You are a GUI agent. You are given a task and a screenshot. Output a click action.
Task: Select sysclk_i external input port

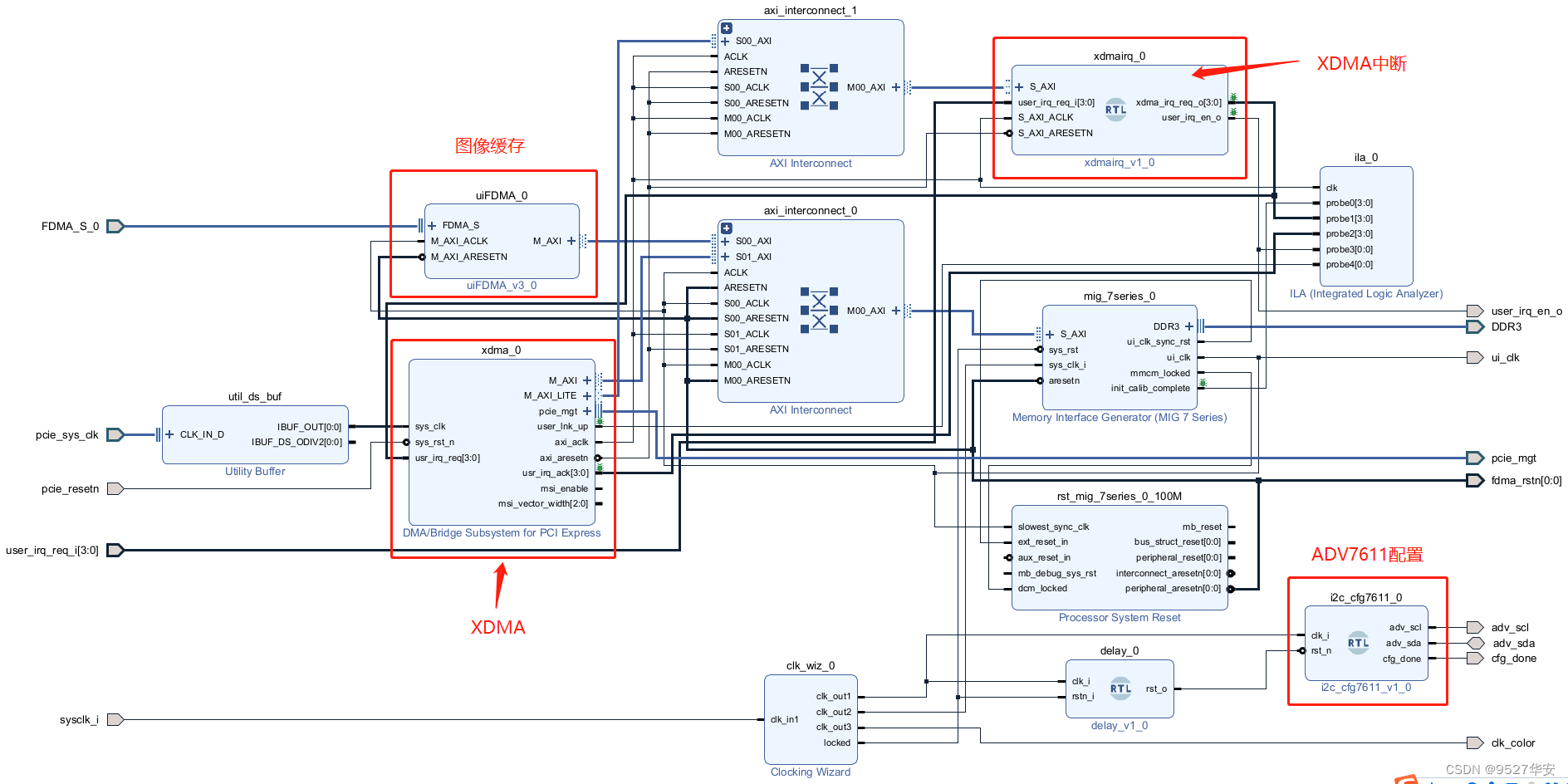[115, 719]
